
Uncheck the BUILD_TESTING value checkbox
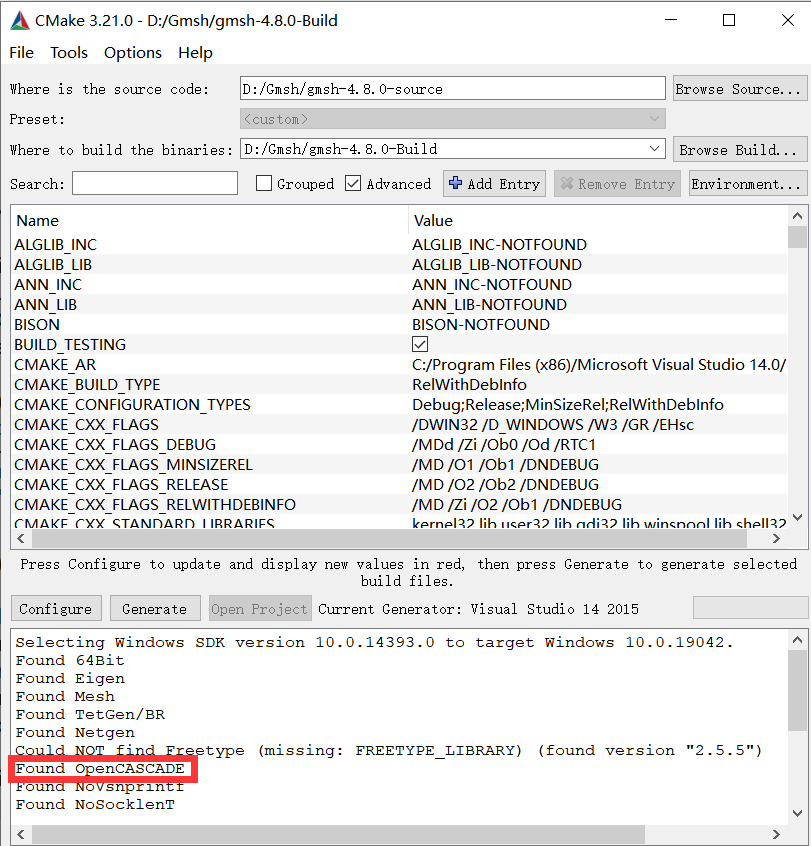coord(419,344)
